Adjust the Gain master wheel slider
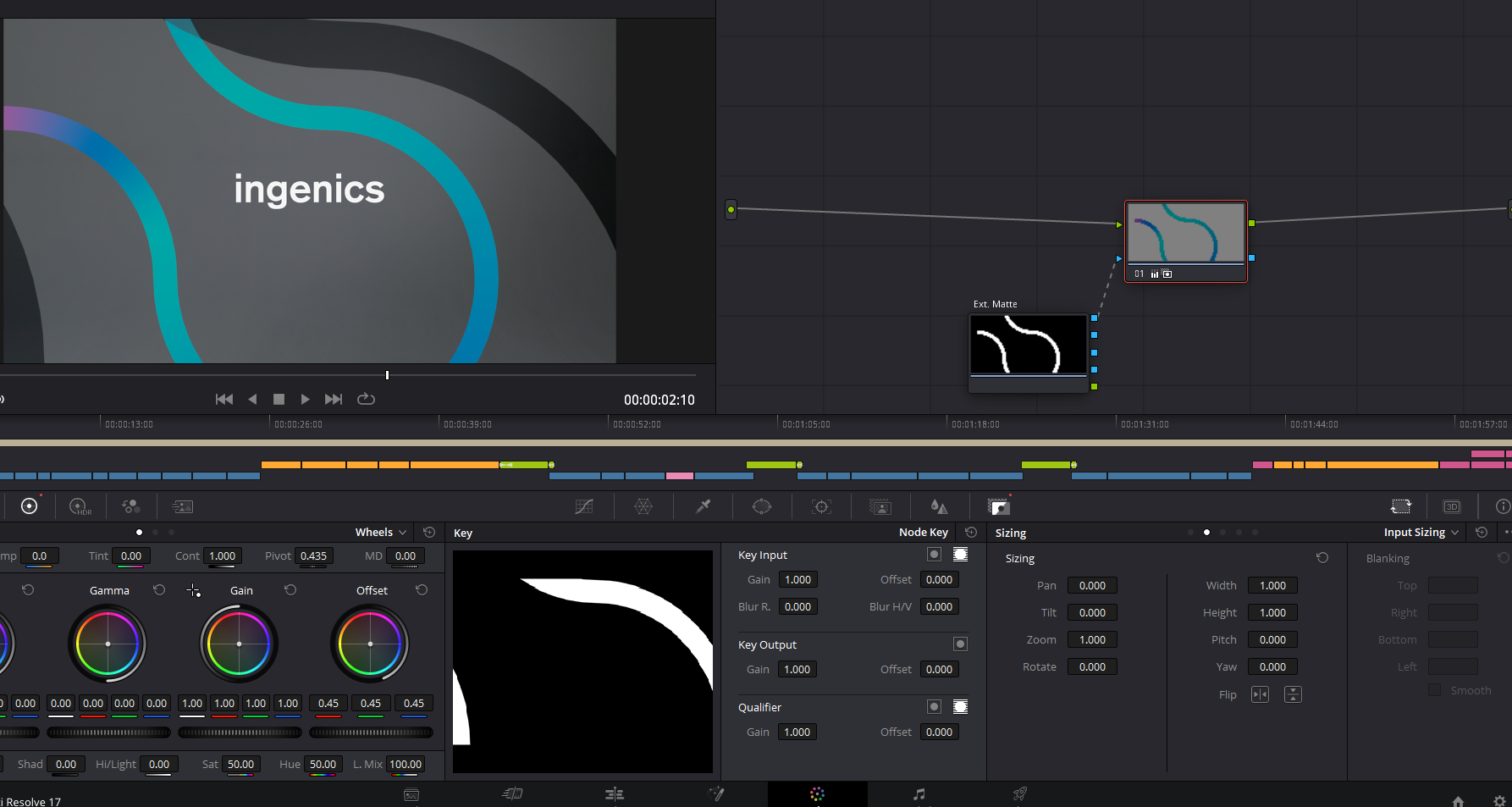The height and width of the screenshot is (807, 1512). point(240,732)
